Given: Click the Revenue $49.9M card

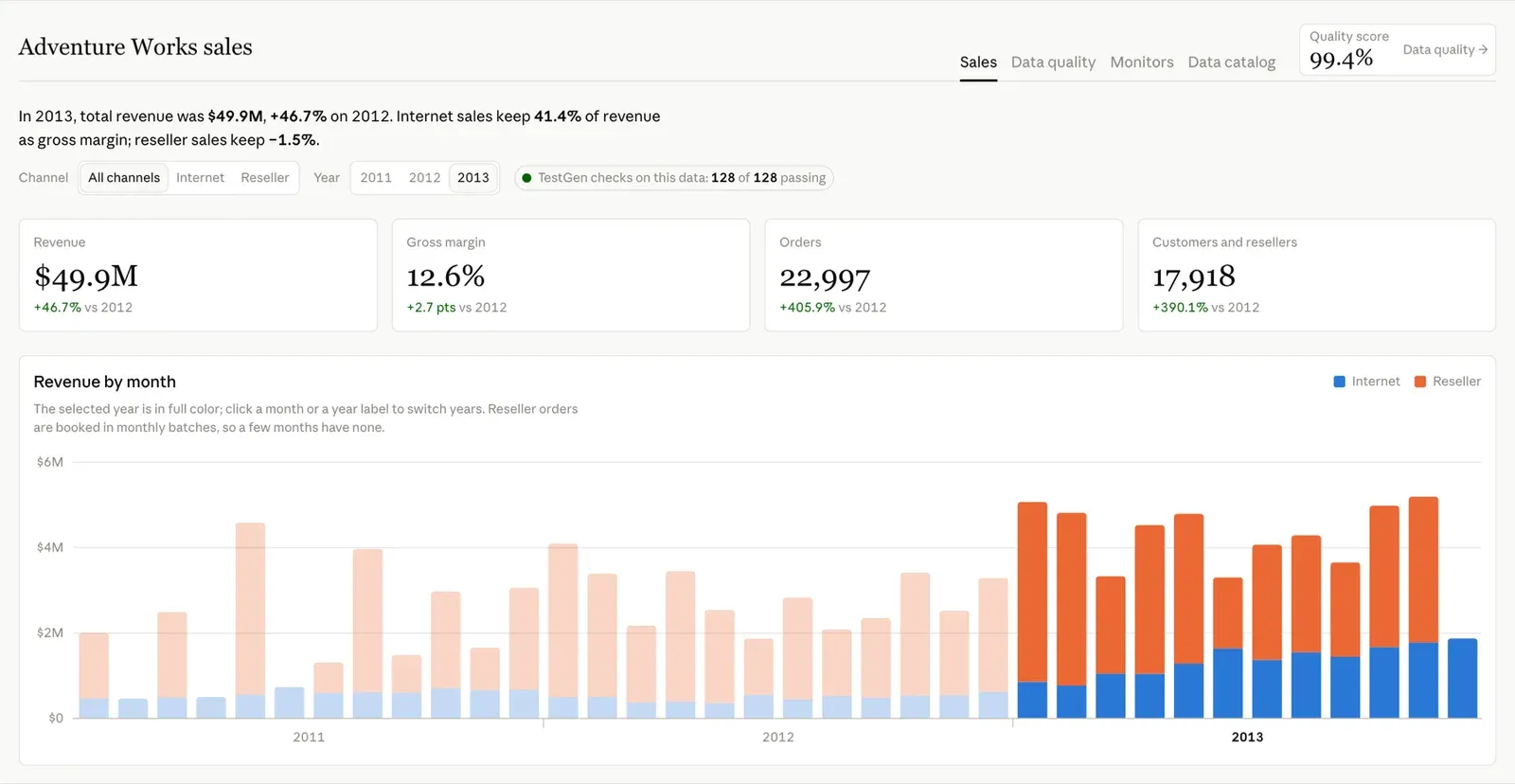Looking at the screenshot, I should (x=198, y=276).
